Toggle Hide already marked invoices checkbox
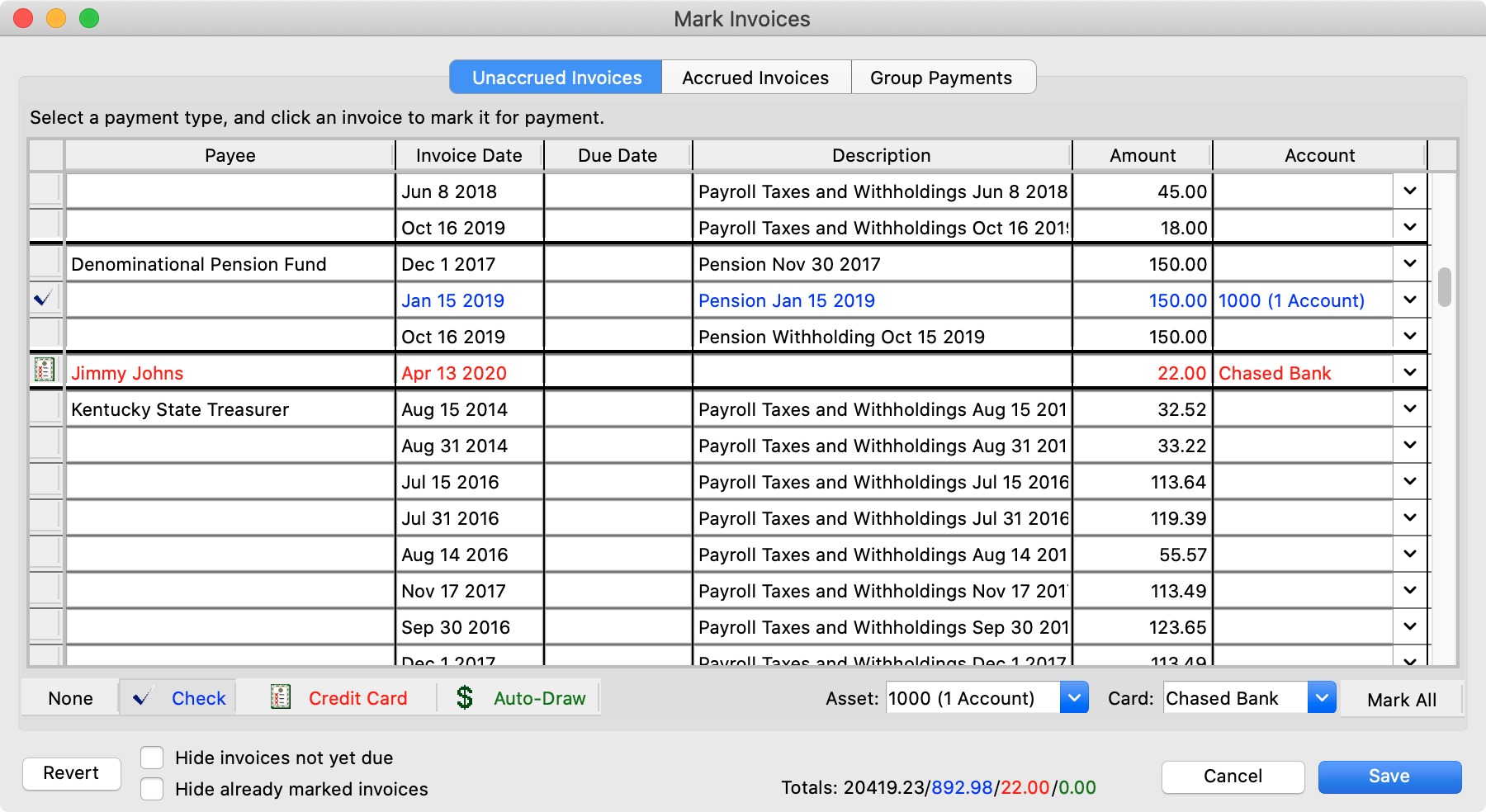Screen dimensions: 1486x812 [x=152, y=789]
